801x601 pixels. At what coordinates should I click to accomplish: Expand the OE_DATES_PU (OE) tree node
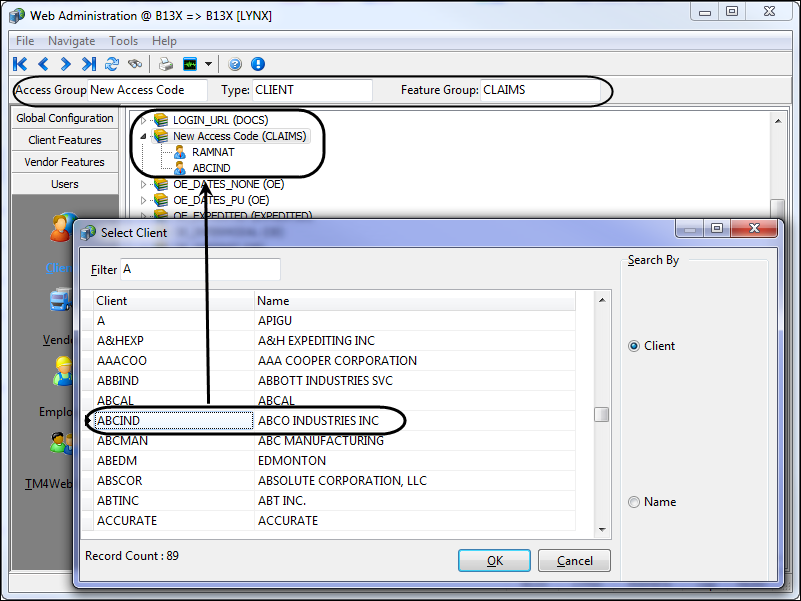(144, 200)
